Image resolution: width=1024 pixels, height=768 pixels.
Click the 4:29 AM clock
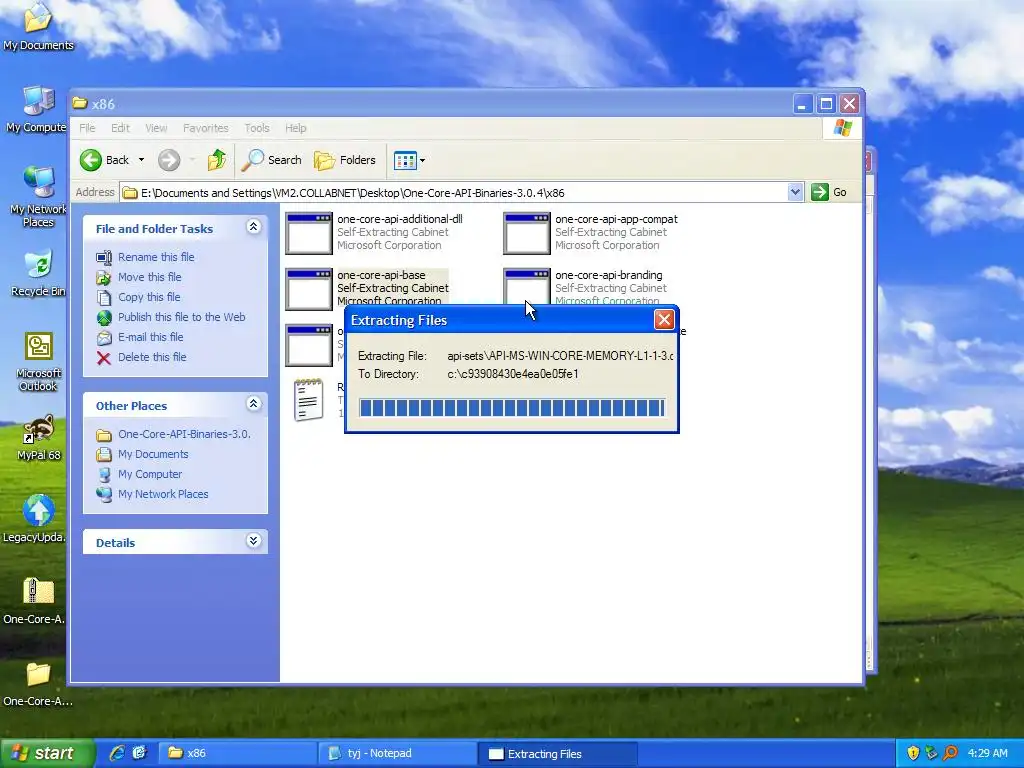[x=987, y=754]
